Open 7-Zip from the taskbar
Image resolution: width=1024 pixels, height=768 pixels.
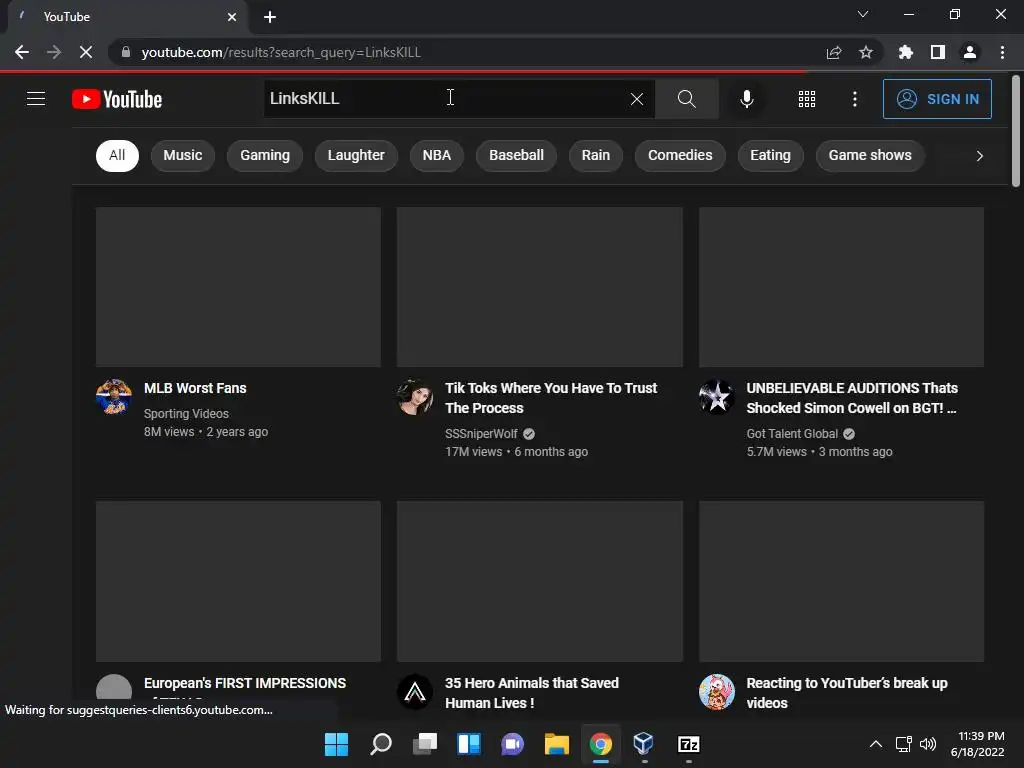[x=688, y=744]
